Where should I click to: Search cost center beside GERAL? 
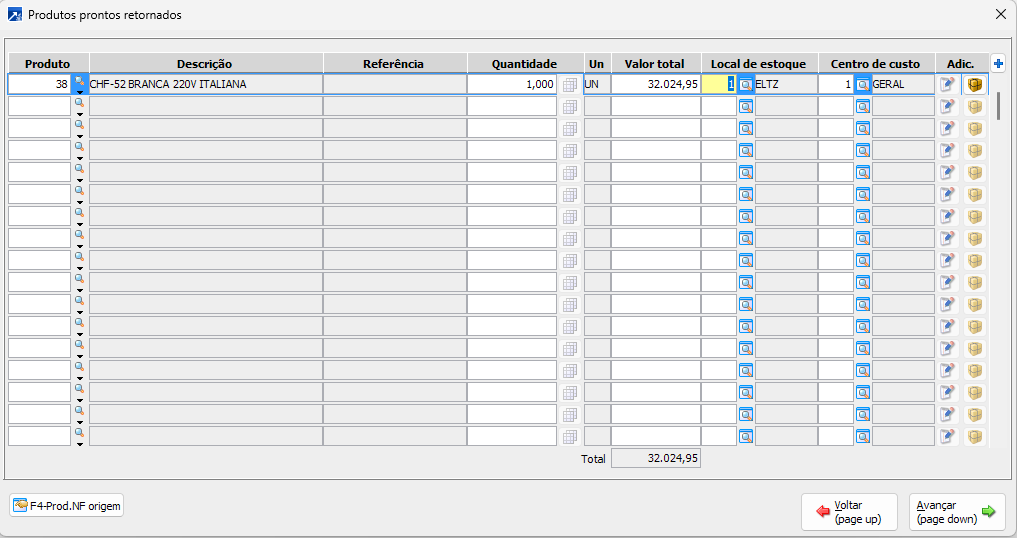[x=863, y=84]
